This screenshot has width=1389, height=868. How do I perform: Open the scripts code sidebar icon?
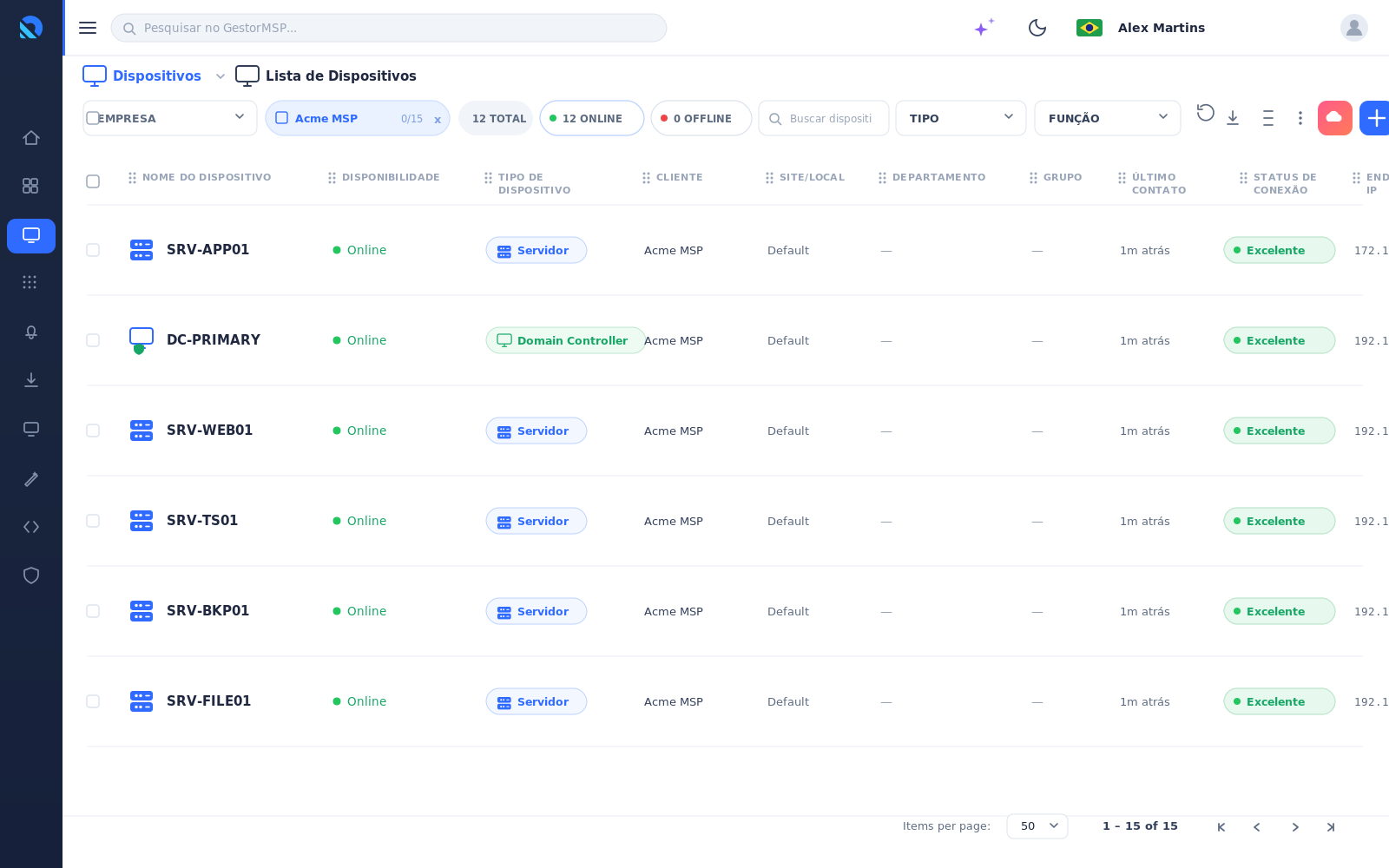pyautogui.click(x=31, y=527)
